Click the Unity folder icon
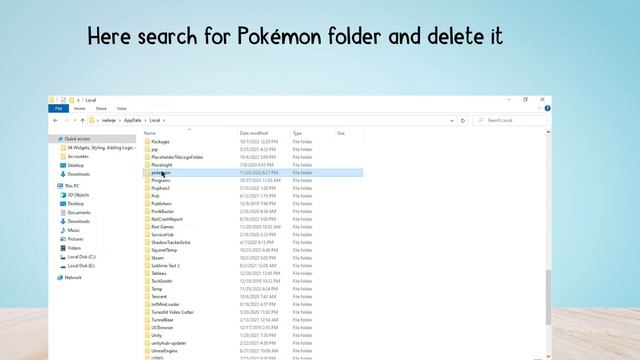Image resolution: width=640 pixels, height=360 pixels. (147, 335)
